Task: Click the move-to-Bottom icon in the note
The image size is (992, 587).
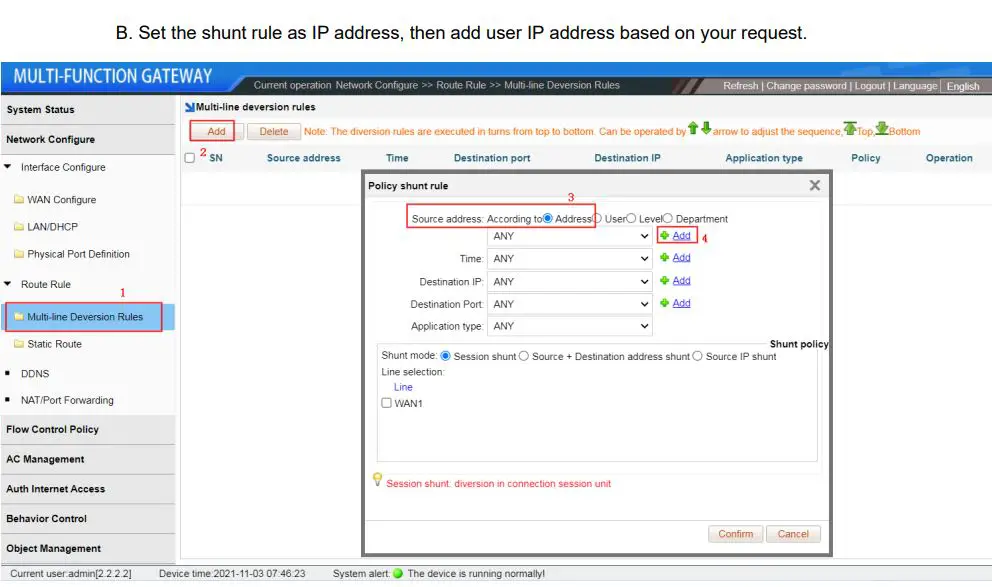Action: click(882, 128)
